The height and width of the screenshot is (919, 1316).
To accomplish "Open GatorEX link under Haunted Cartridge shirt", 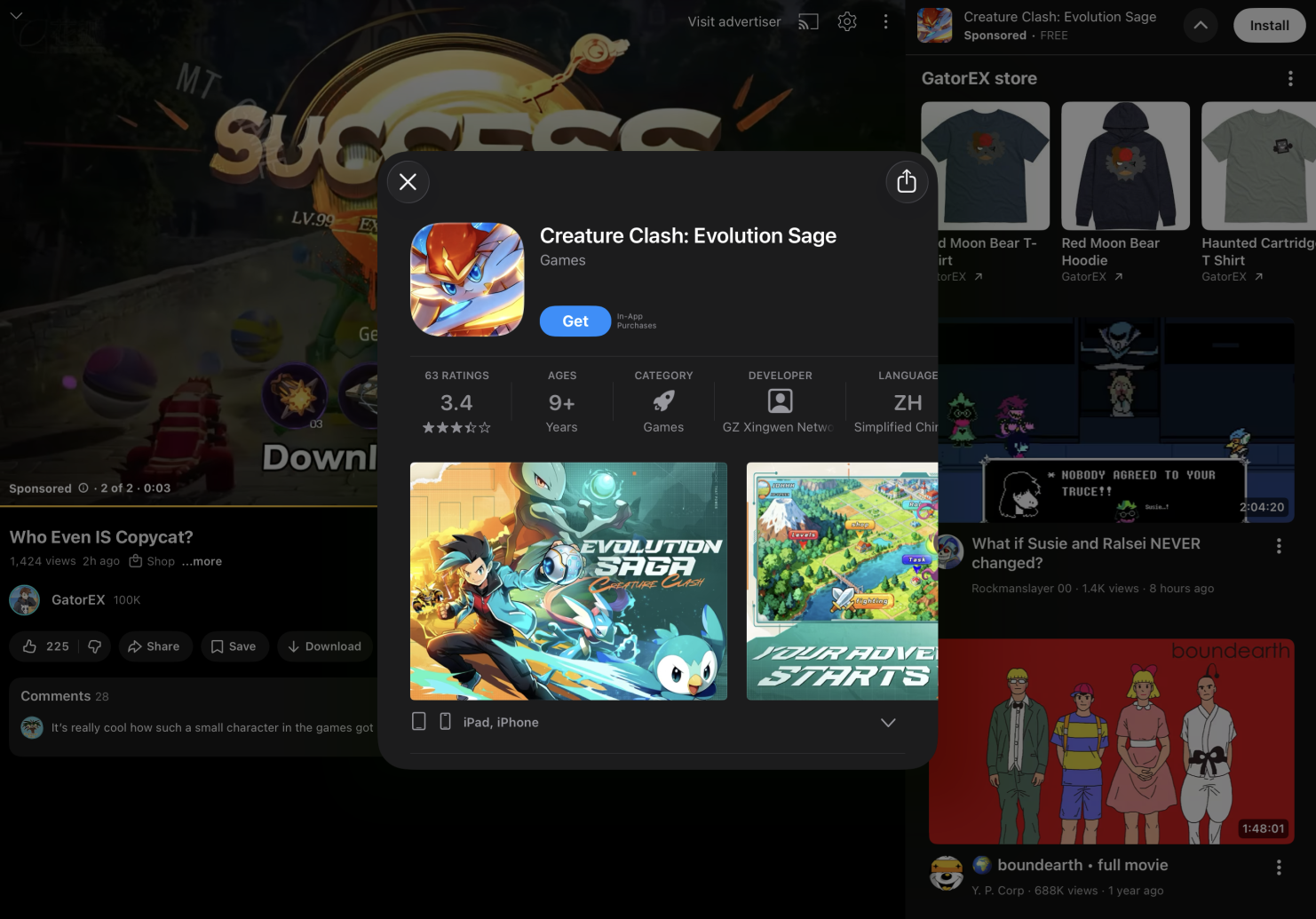I will coord(1233,277).
